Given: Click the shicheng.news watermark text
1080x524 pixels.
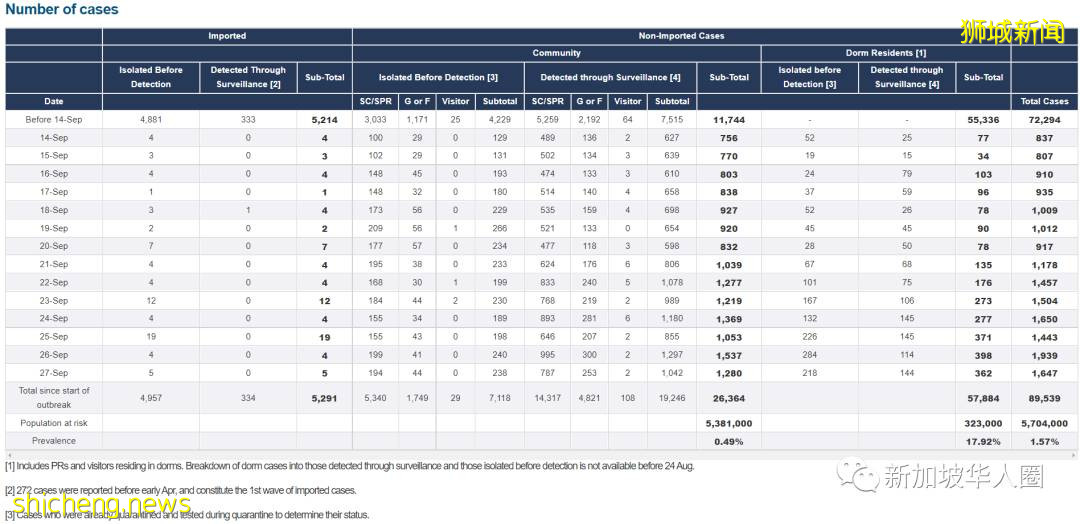Looking at the screenshot, I should [x=88, y=505].
